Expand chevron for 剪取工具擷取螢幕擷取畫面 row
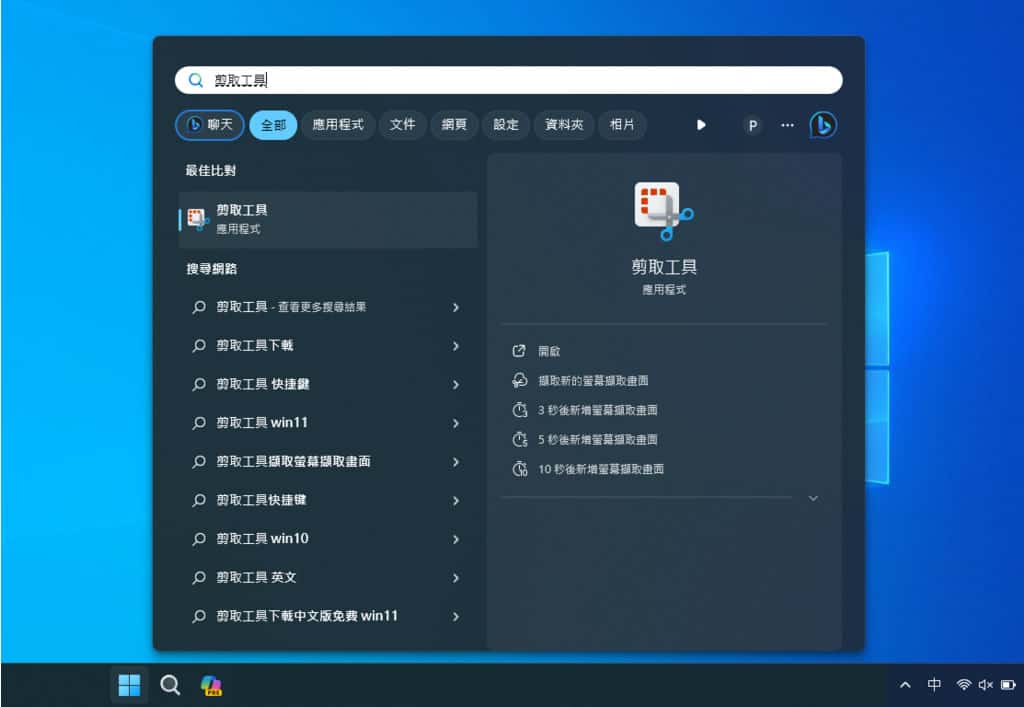The image size is (1024, 707). (456, 462)
